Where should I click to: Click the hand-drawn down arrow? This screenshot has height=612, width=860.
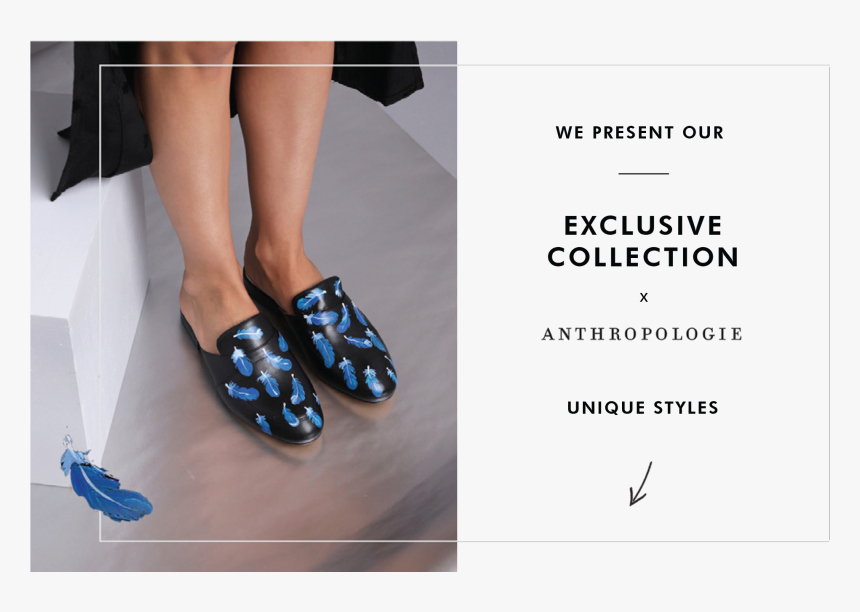pos(641,484)
